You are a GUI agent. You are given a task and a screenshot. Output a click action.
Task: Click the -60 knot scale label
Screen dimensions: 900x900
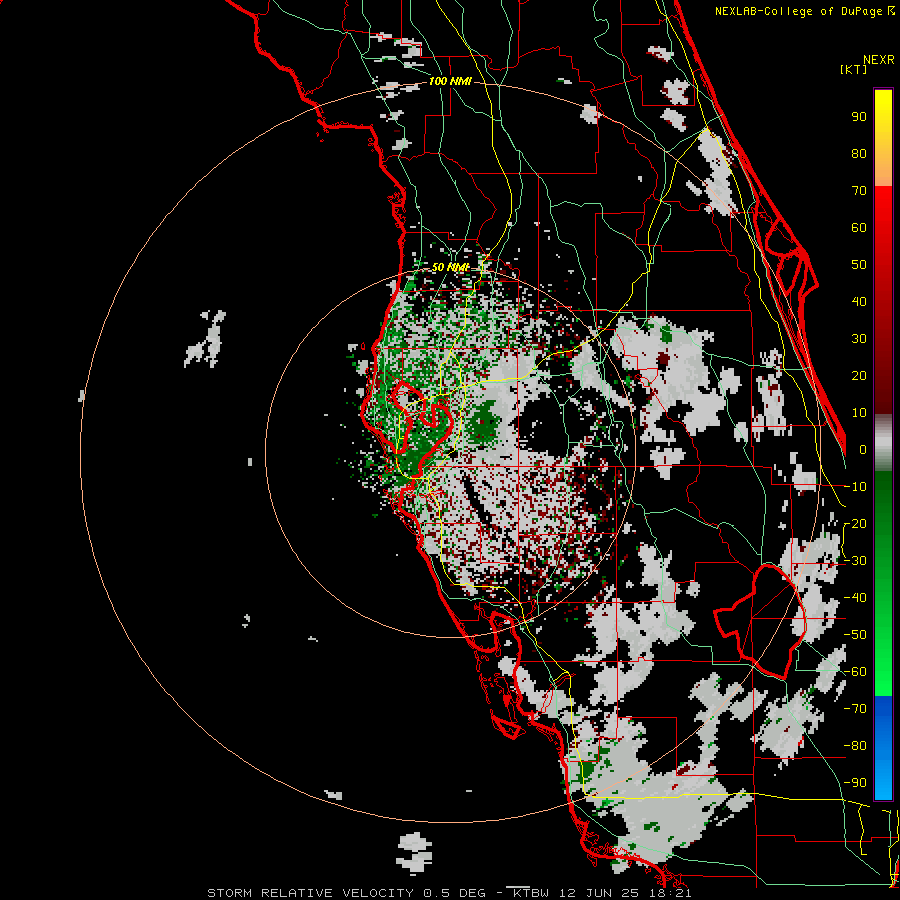(x=855, y=672)
